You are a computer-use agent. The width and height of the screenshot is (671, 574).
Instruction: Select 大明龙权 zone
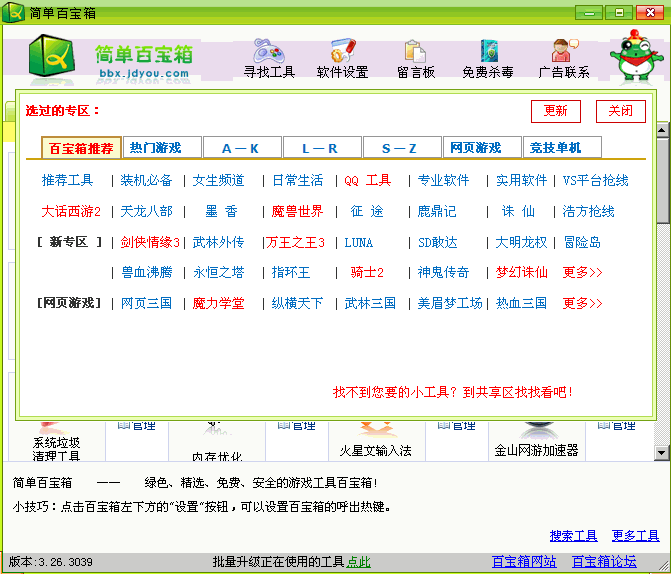[521, 242]
